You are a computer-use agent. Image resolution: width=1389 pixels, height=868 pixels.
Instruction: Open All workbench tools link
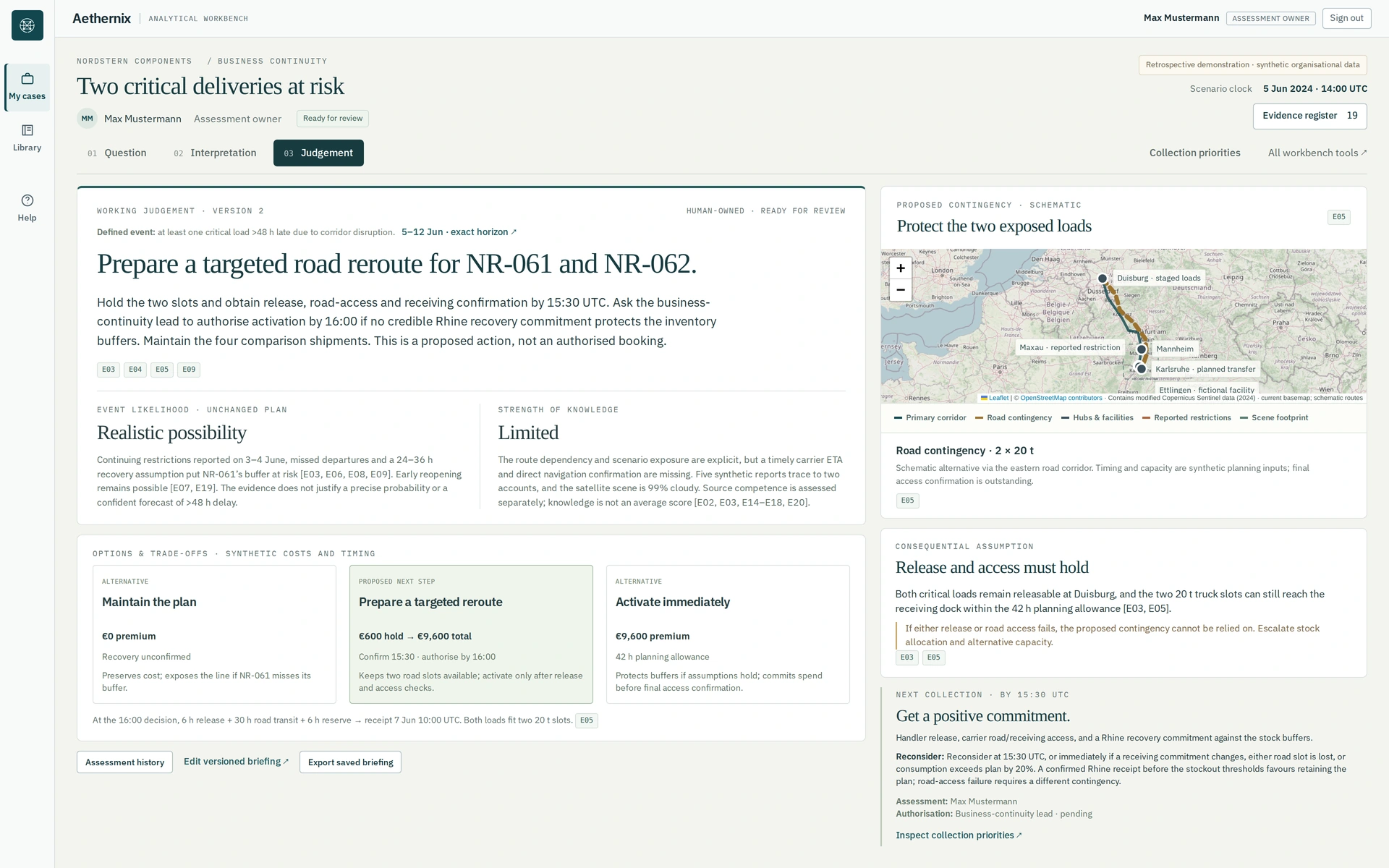click(x=1317, y=153)
